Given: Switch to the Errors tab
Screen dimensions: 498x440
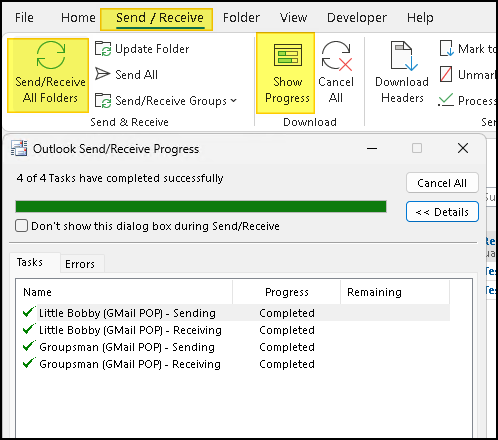Looking at the screenshot, I should (x=80, y=264).
